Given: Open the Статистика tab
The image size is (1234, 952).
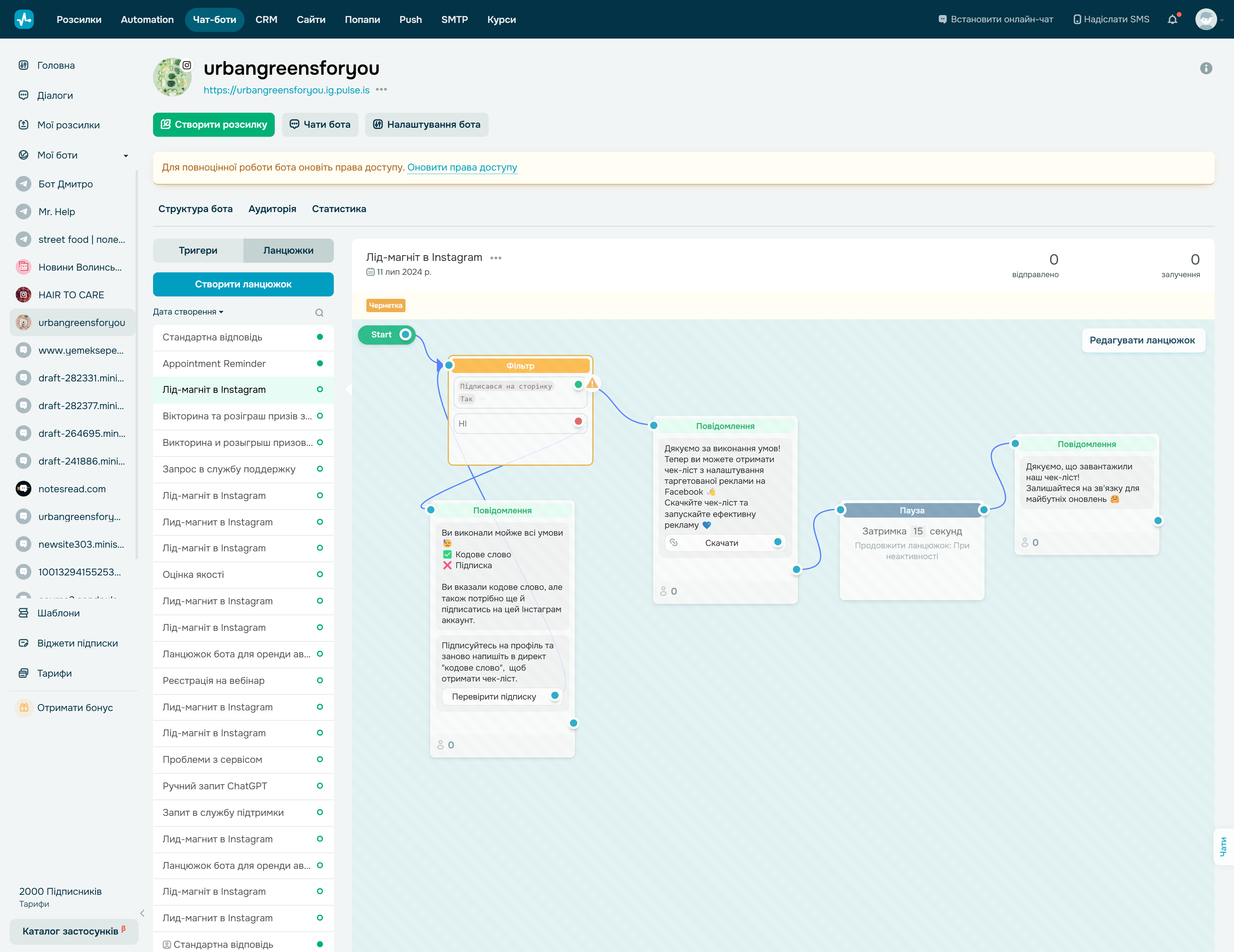Looking at the screenshot, I should (x=339, y=209).
